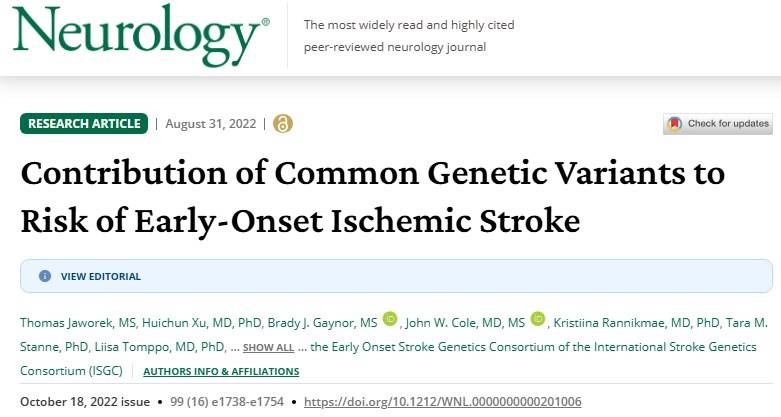Open Brady J. Gaynor's ORCID icon

[390, 319]
